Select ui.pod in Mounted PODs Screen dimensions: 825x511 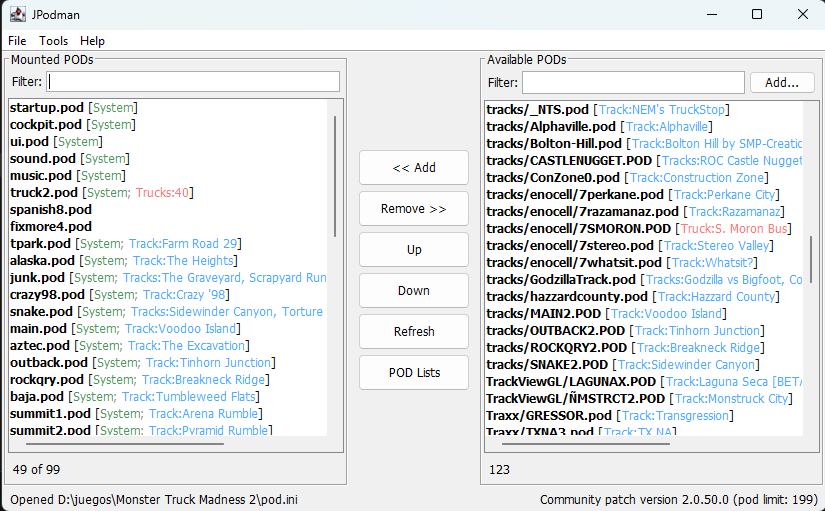coord(168,142)
